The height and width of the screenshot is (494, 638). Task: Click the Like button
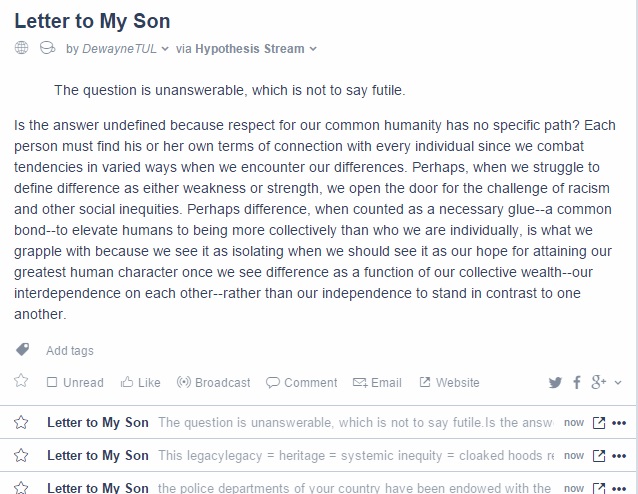(x=140, y=383)
